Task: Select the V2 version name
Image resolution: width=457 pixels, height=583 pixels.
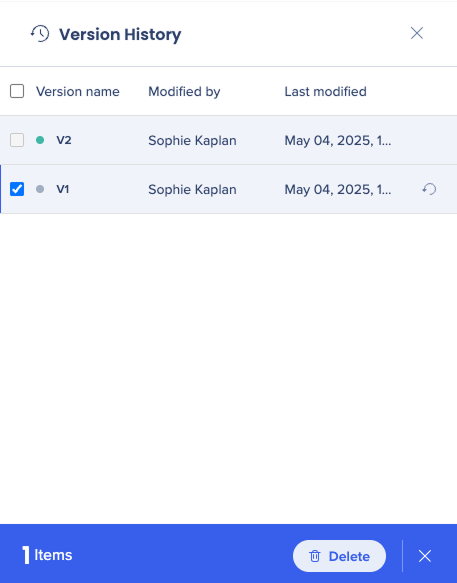Action: pos(64,140)
